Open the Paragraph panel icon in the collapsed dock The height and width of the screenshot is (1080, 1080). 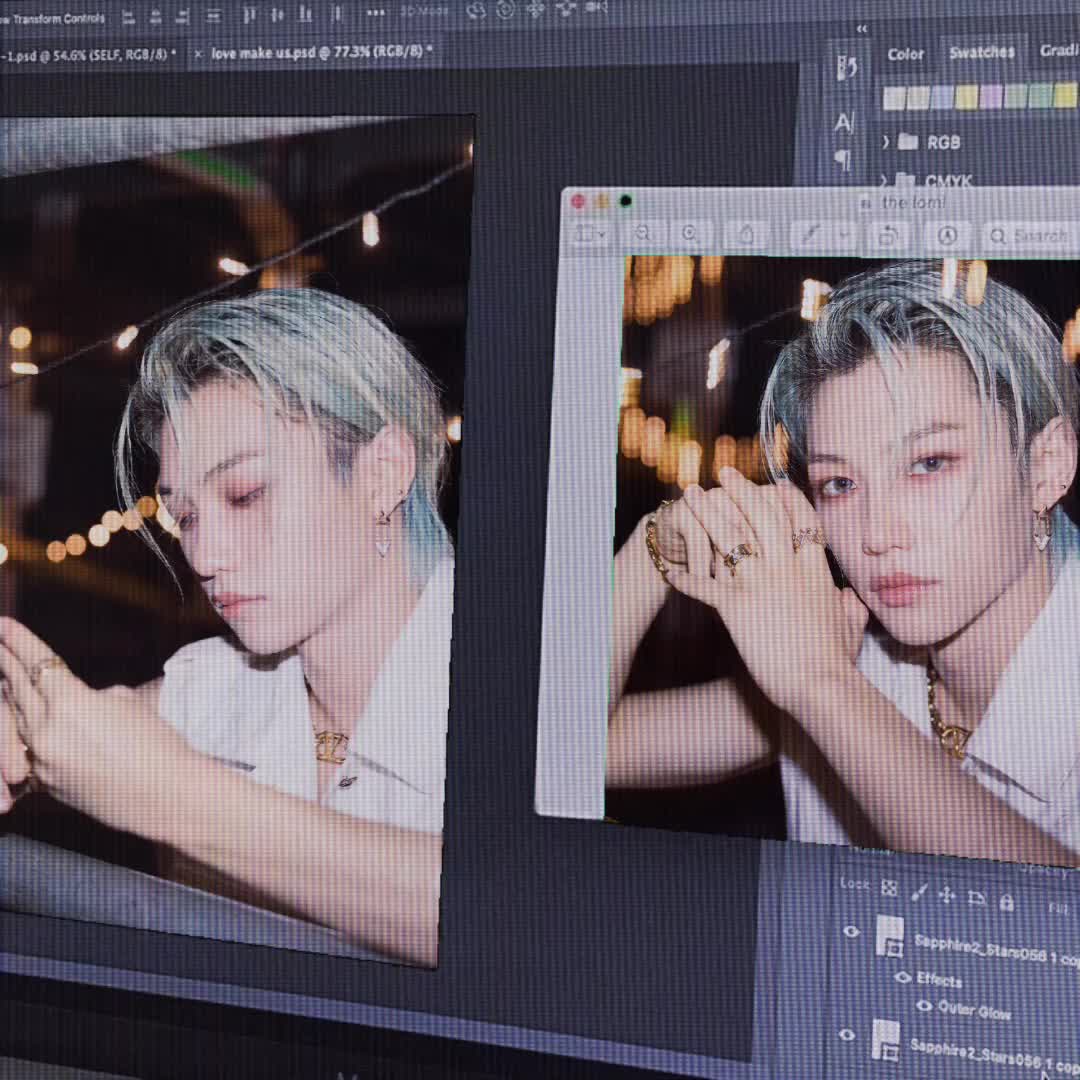tap(842, 160)
